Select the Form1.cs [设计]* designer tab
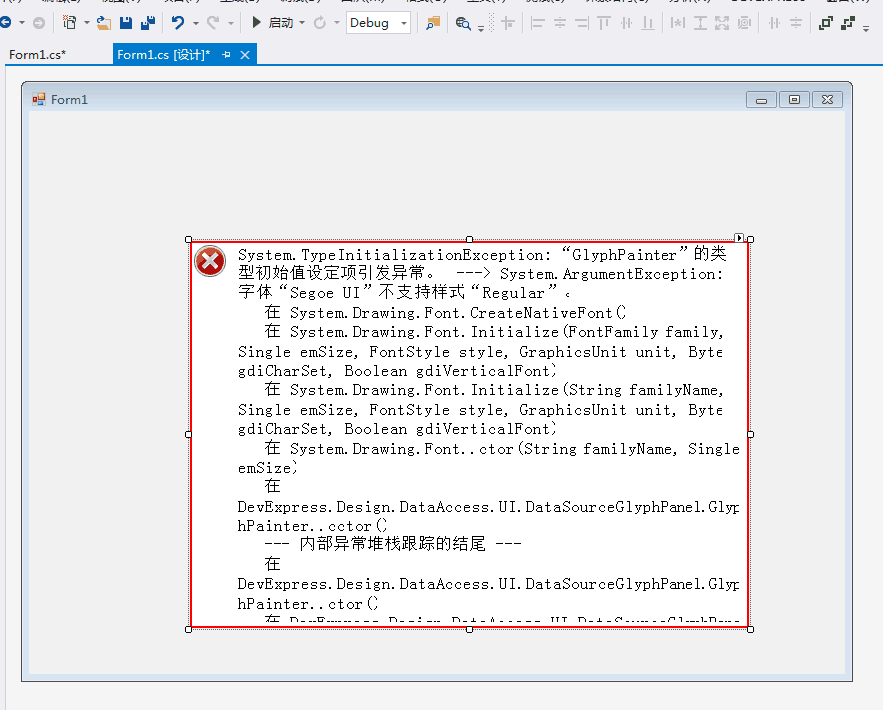883x710 pixels. coord(163,55)
